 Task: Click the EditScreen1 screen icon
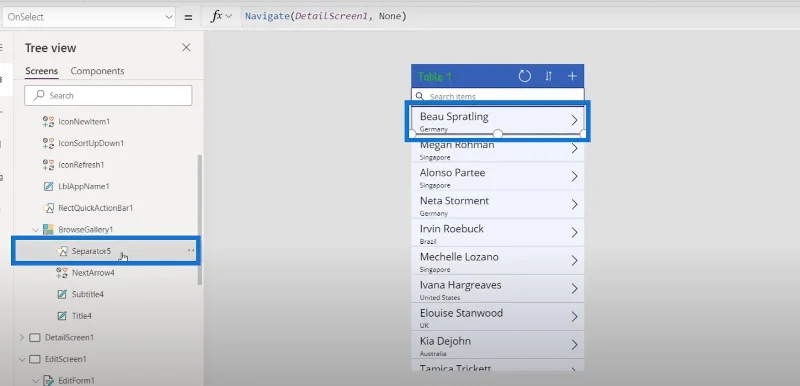(x=35, y=359)
